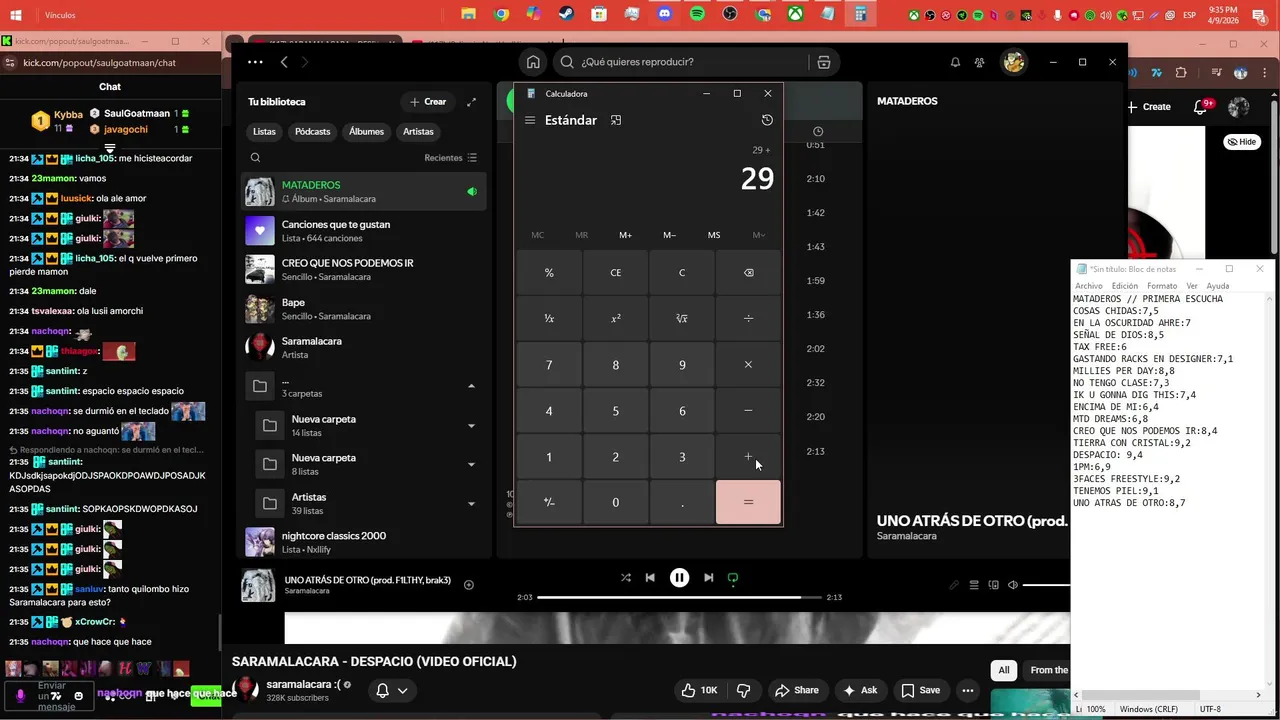Click calculator reciprocal 1/x key
1280x720 pixels.
(549, 319)
